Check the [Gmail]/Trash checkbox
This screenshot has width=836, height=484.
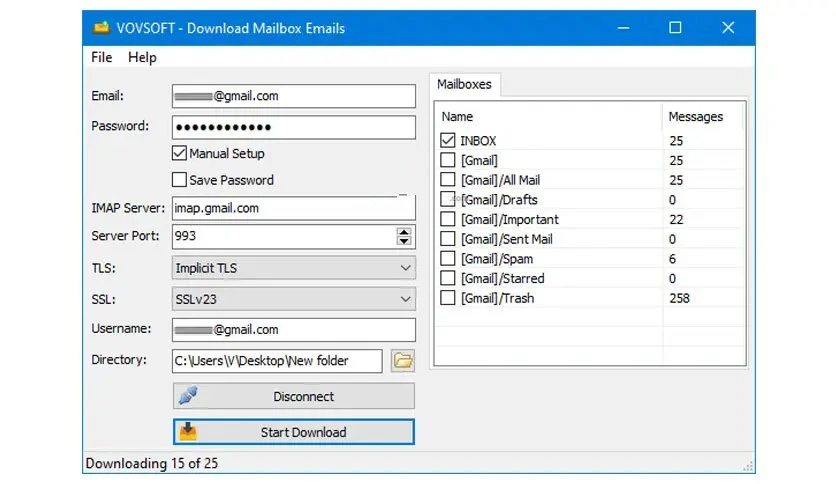(x=448, y=298)
